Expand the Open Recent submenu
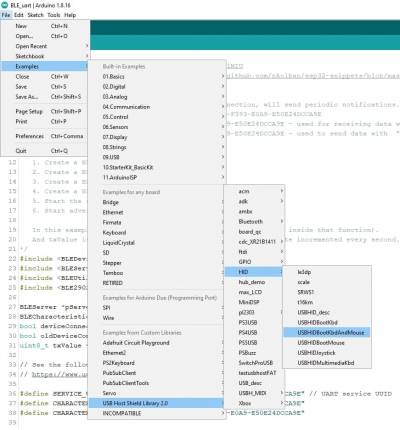 coord(45,46)
